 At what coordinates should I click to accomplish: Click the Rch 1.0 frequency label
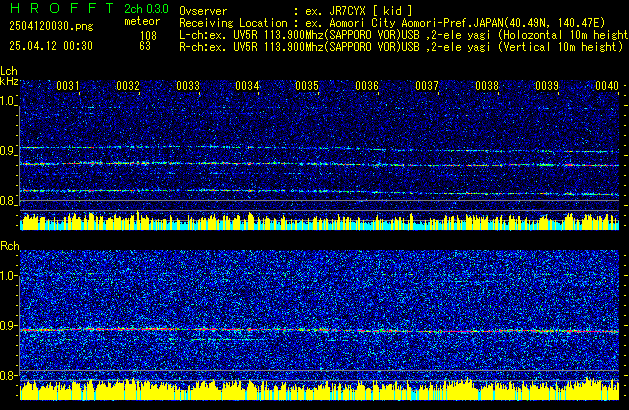(8, 276)
